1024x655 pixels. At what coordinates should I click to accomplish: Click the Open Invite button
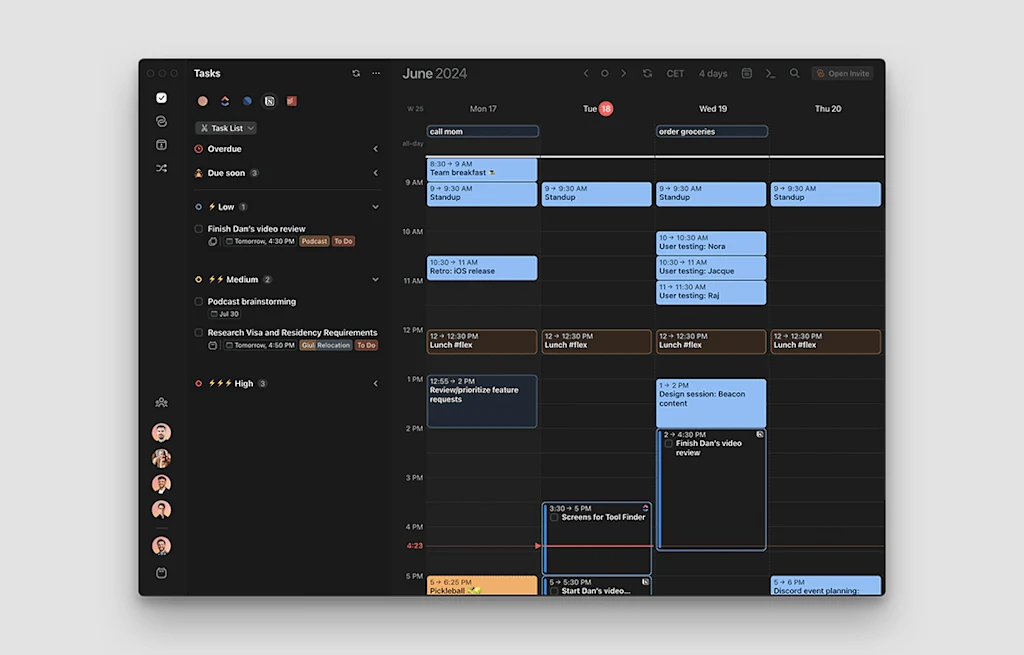tap(843, 74)
